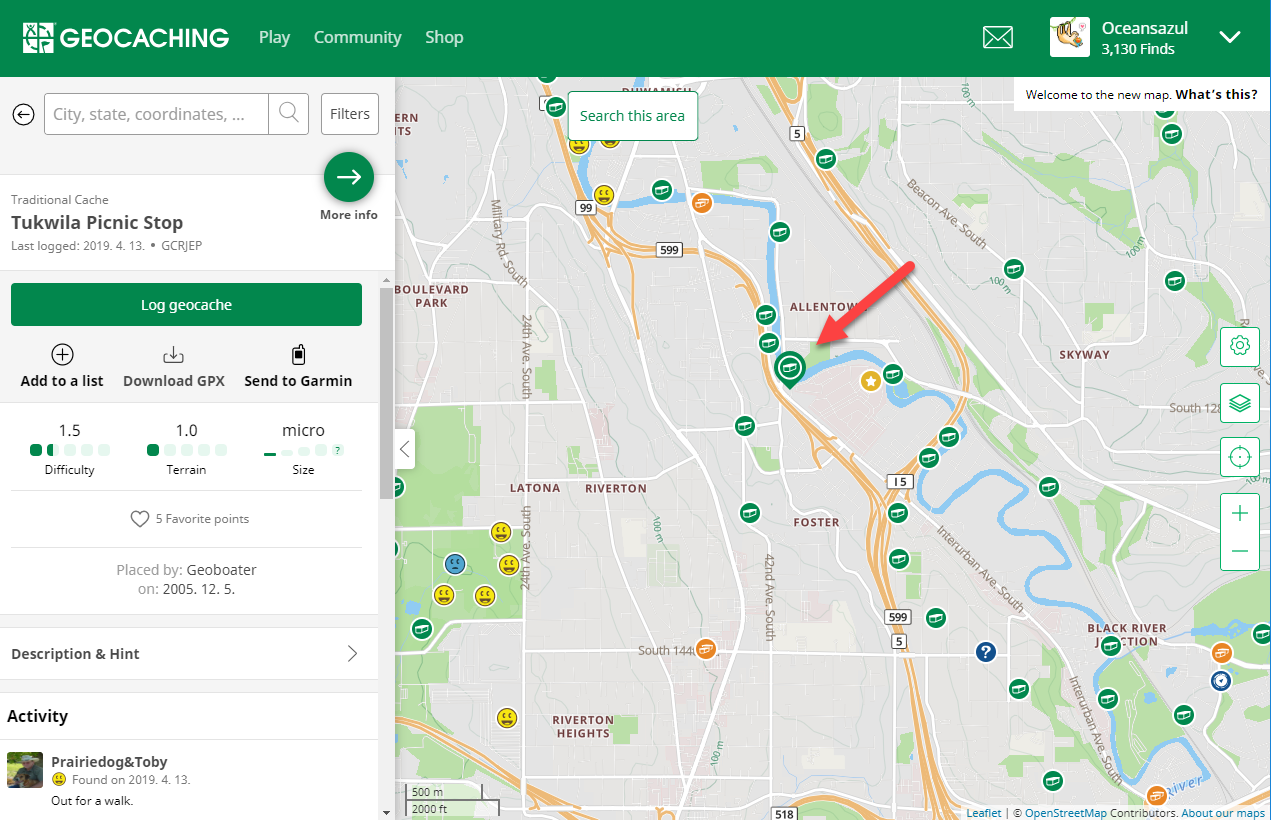Click the magnifier search button
This screenshot has height=820, width=1271.
pos(289,114)
